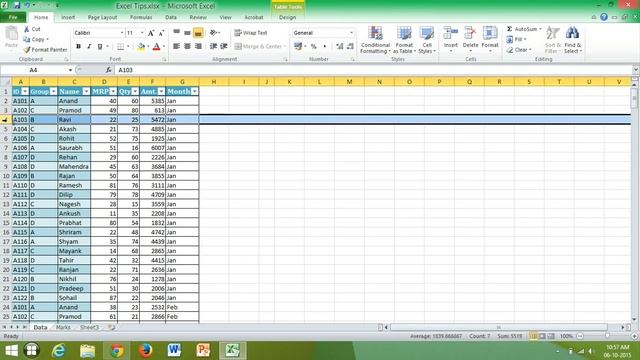The width and height of the screenshot is (640, 360).
Task: Switch to the Insert ribbon tab
Action: 68,18
